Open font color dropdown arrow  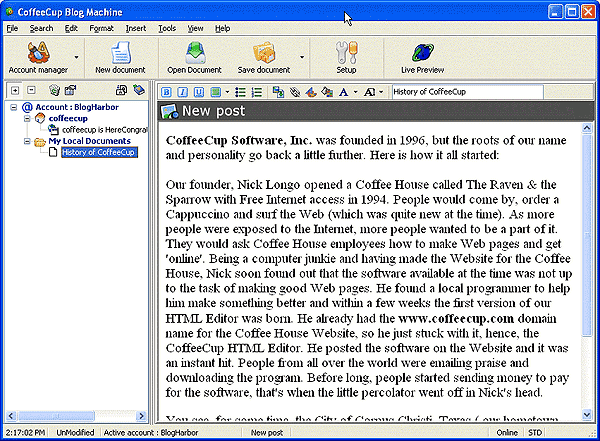[355, 92]
